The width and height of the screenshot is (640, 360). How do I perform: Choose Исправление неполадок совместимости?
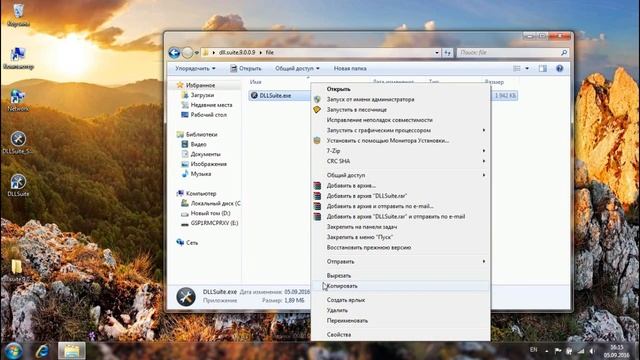coord(400,120)
